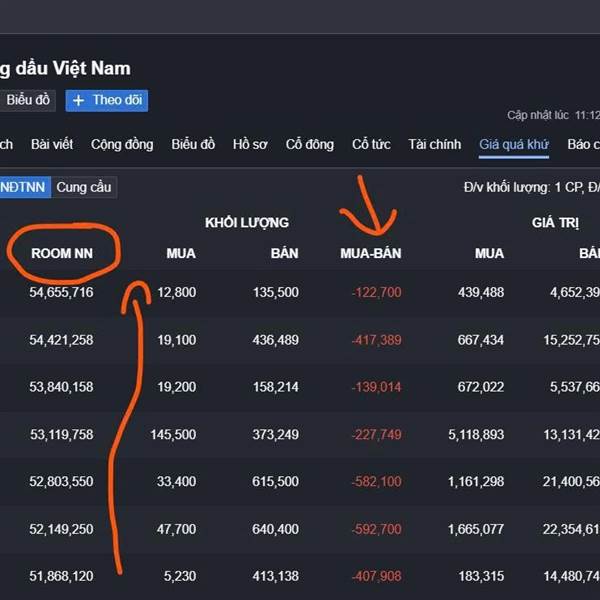The width and height of the screenshot is (600, 600).
Task: Click sell volume 615,500
Action: pyautogui.click(x=276, y=481)
